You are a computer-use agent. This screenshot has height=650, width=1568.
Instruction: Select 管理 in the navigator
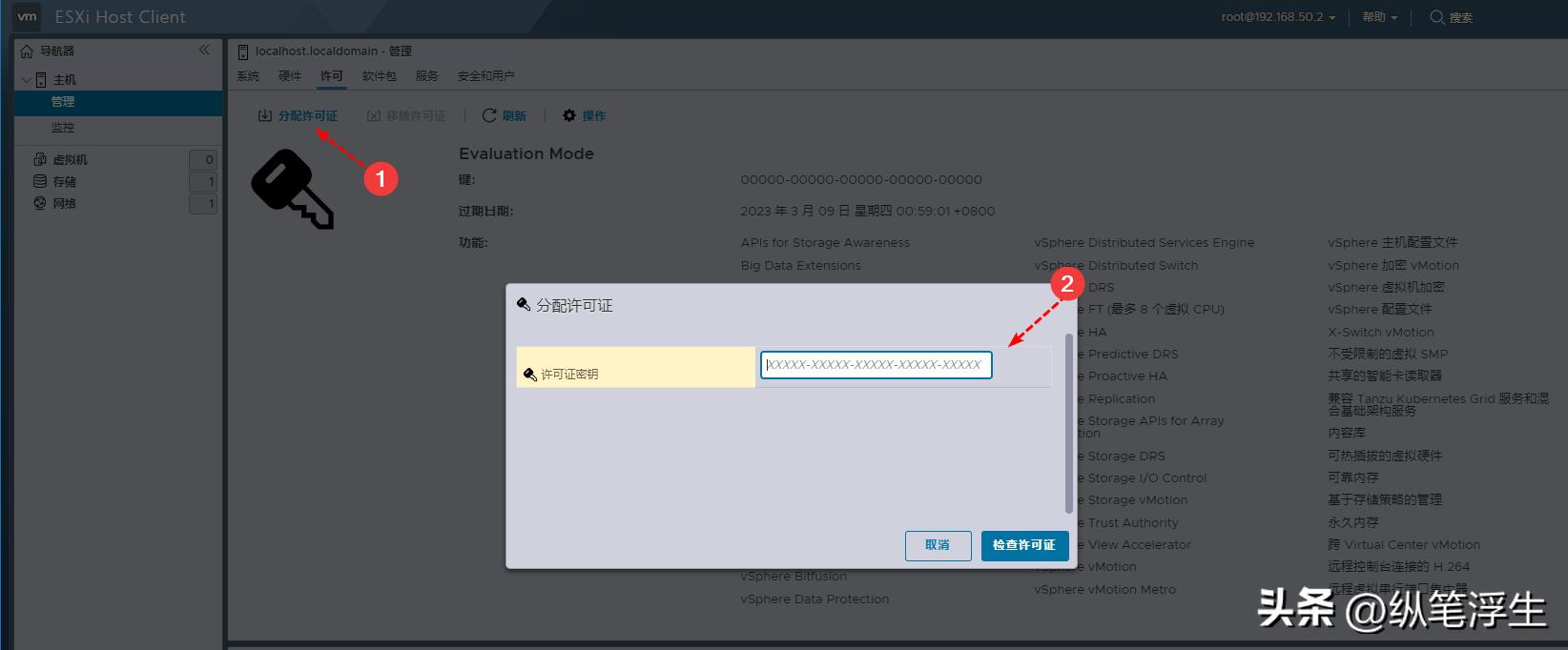point(118,102)
